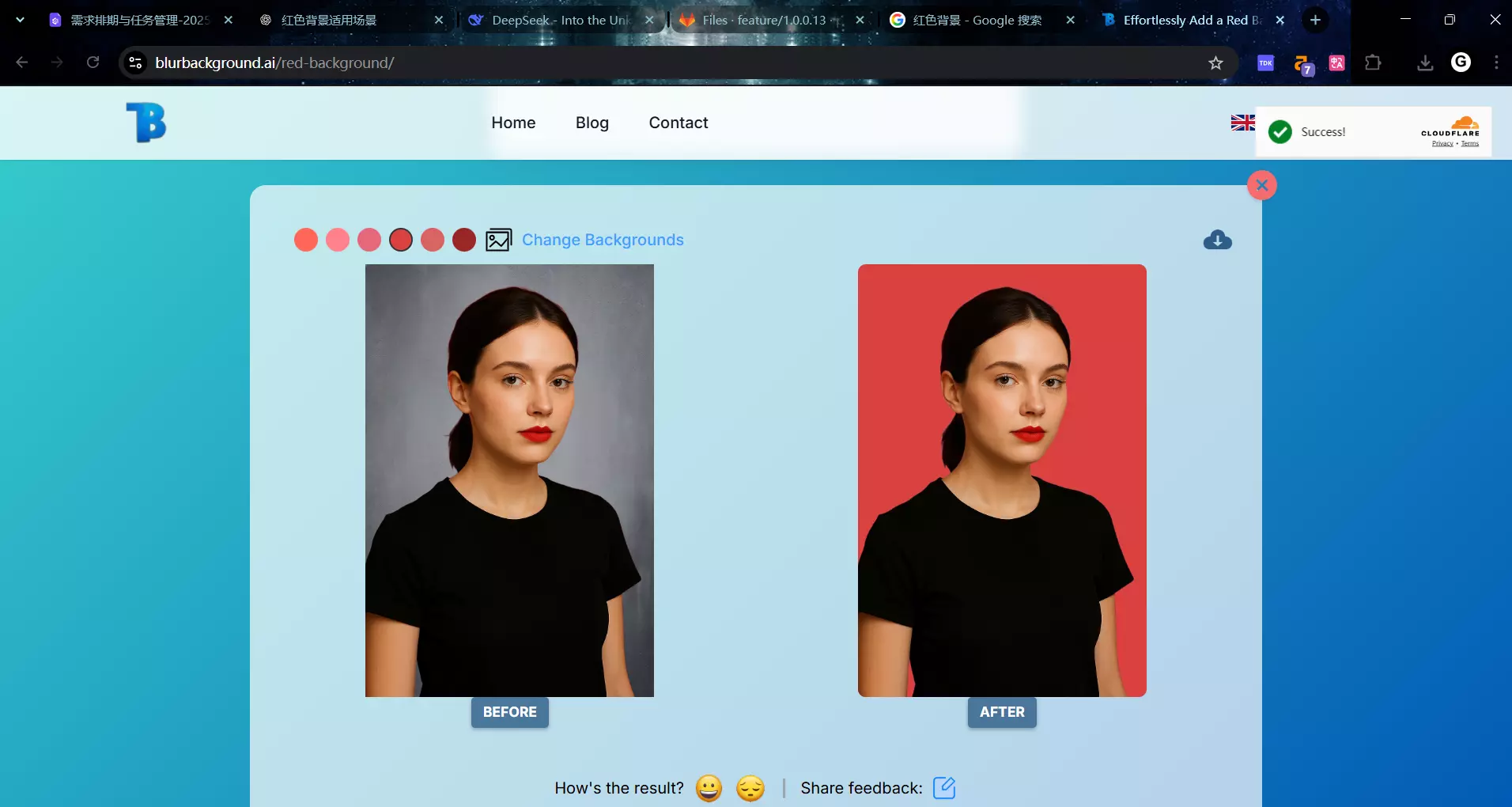Click the BEFORE label button
Image resolution: width=1512 pixels, height=807 pixels.
[x=510, y=712]
